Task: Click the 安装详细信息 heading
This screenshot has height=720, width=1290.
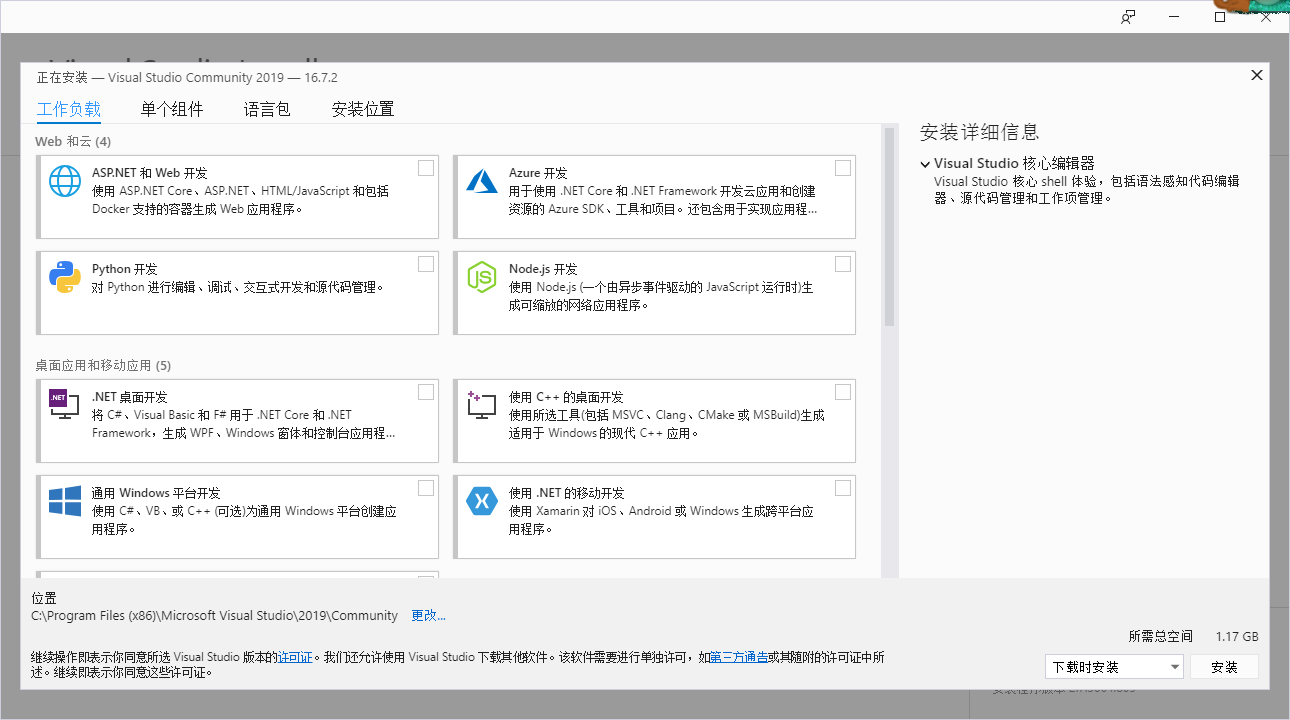Action: (980, 132)
